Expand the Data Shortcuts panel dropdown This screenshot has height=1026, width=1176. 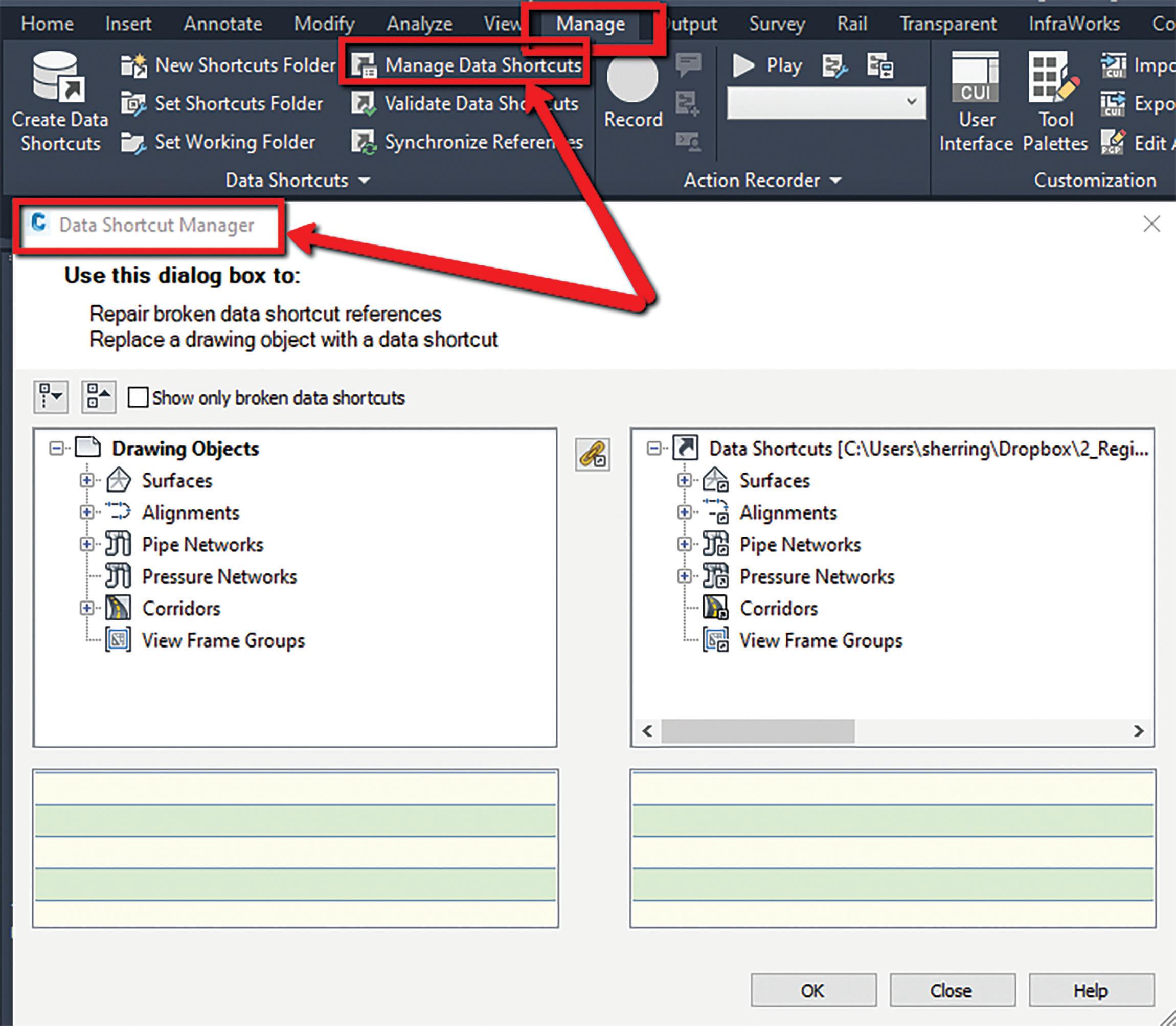point(365,181)
